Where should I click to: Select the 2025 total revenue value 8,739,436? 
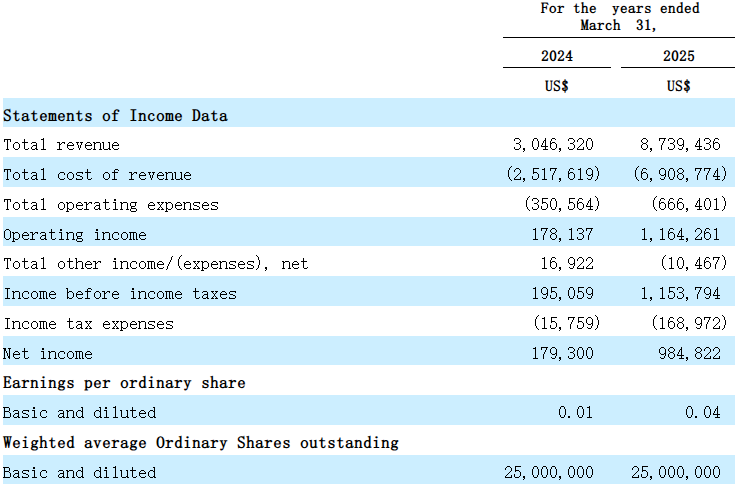pos(680,145)
